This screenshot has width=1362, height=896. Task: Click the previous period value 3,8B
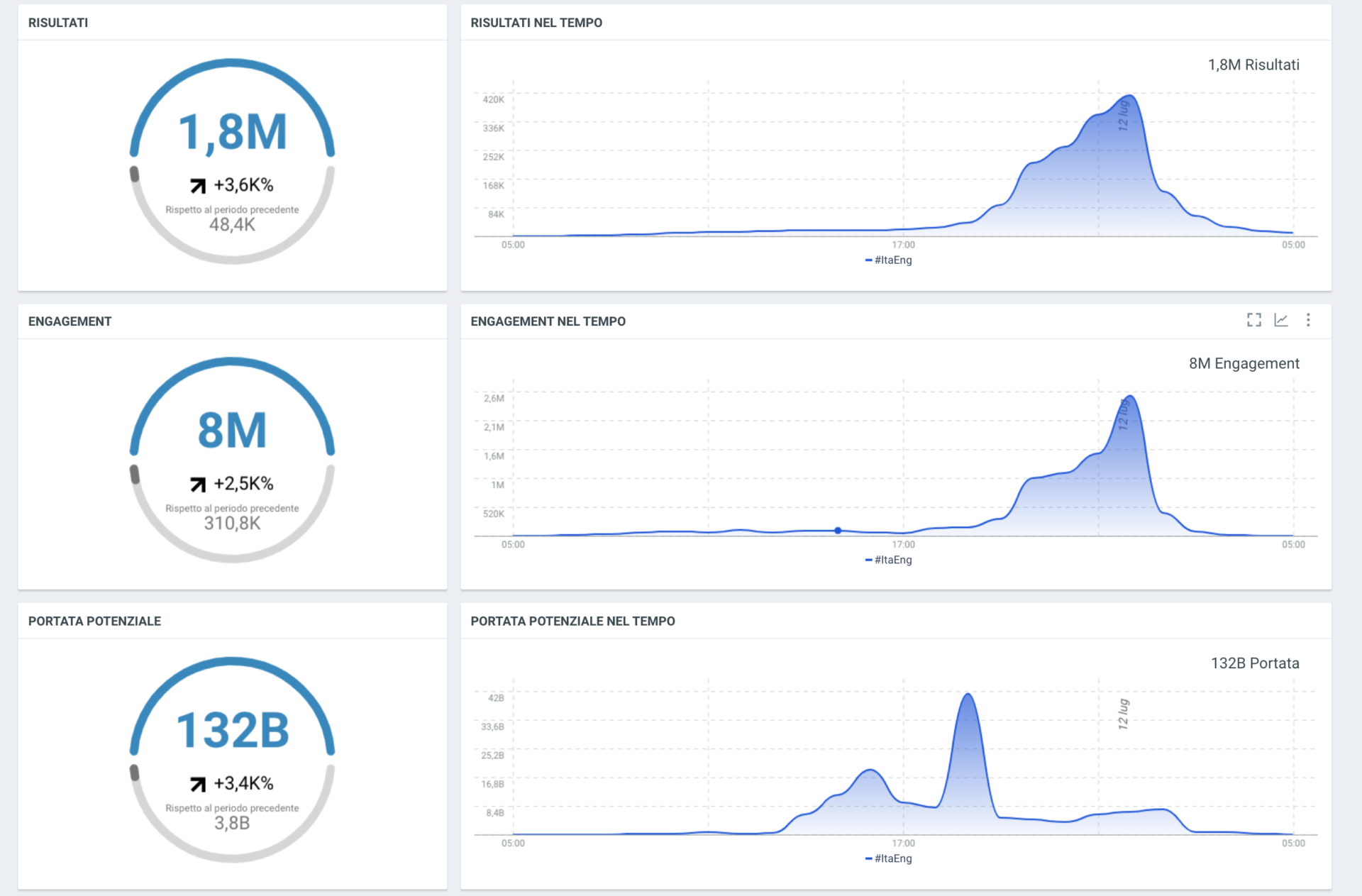coord(232,823)
